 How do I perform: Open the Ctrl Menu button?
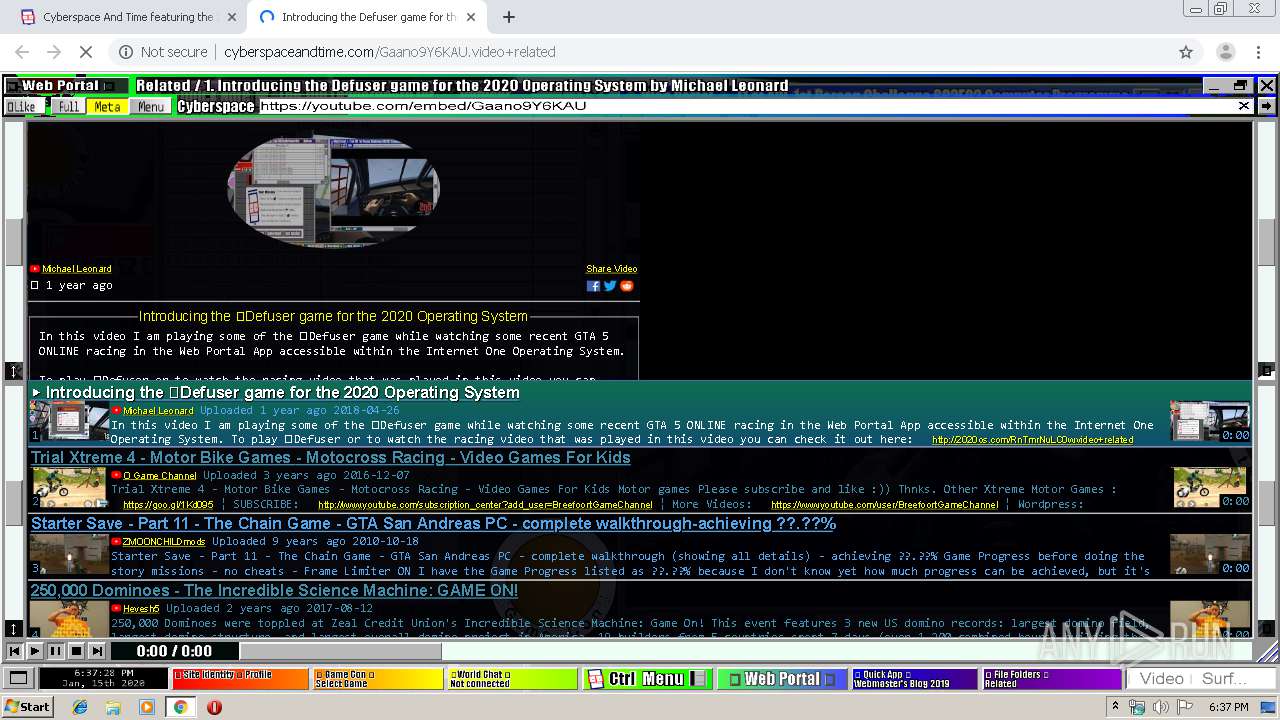(646, 679)
